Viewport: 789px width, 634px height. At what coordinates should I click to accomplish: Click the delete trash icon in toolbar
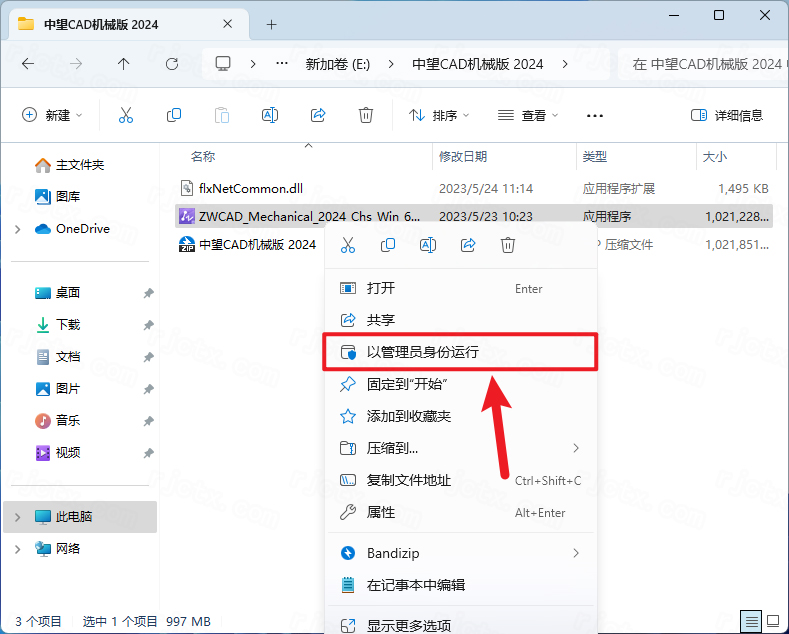[x=366, y=115]
